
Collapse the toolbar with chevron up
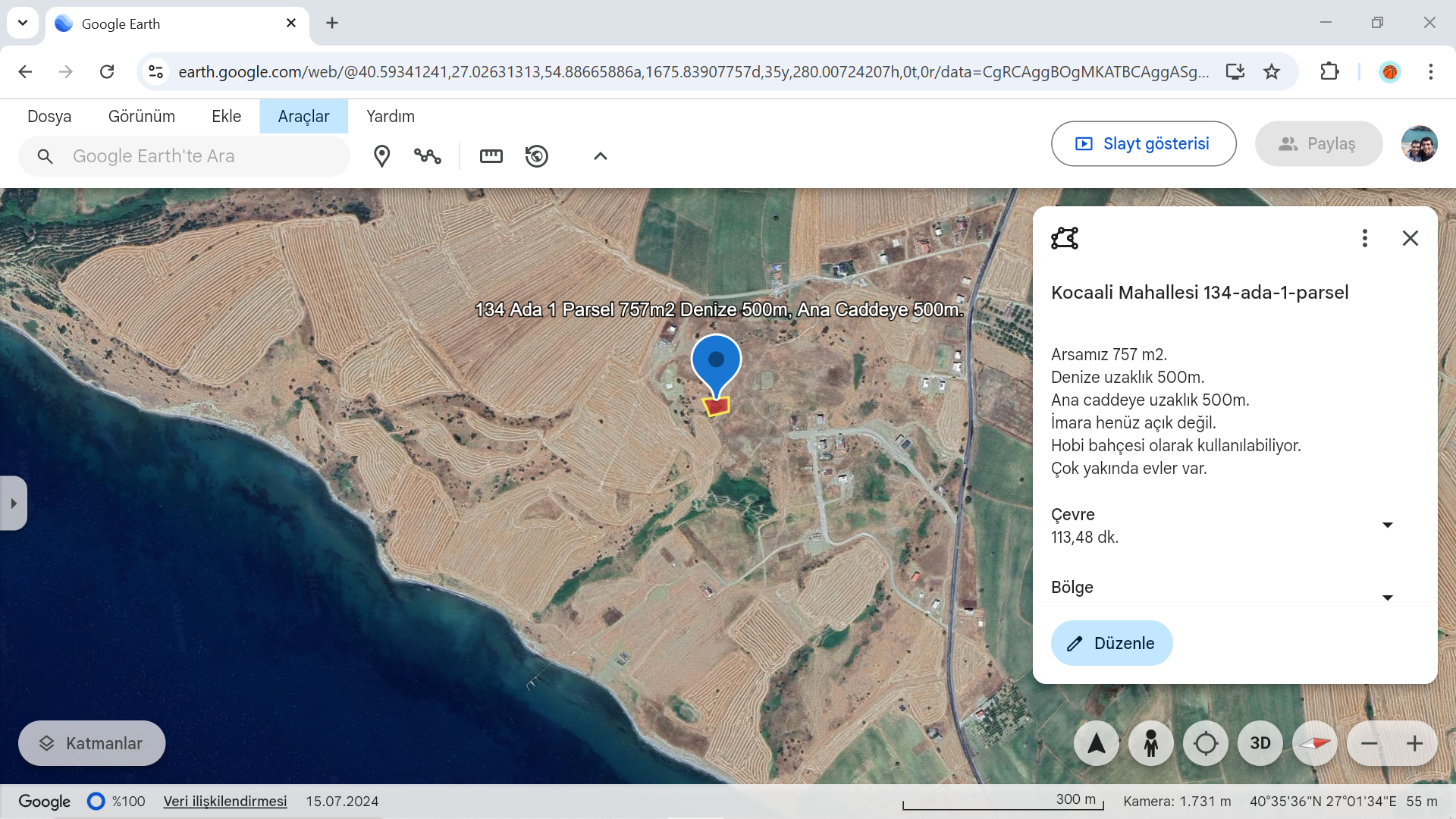point(601,156)
